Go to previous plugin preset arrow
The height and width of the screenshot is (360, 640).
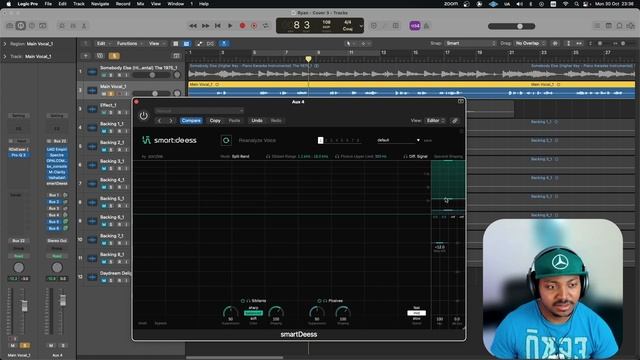pyautogui.click(x=160, y=121)
